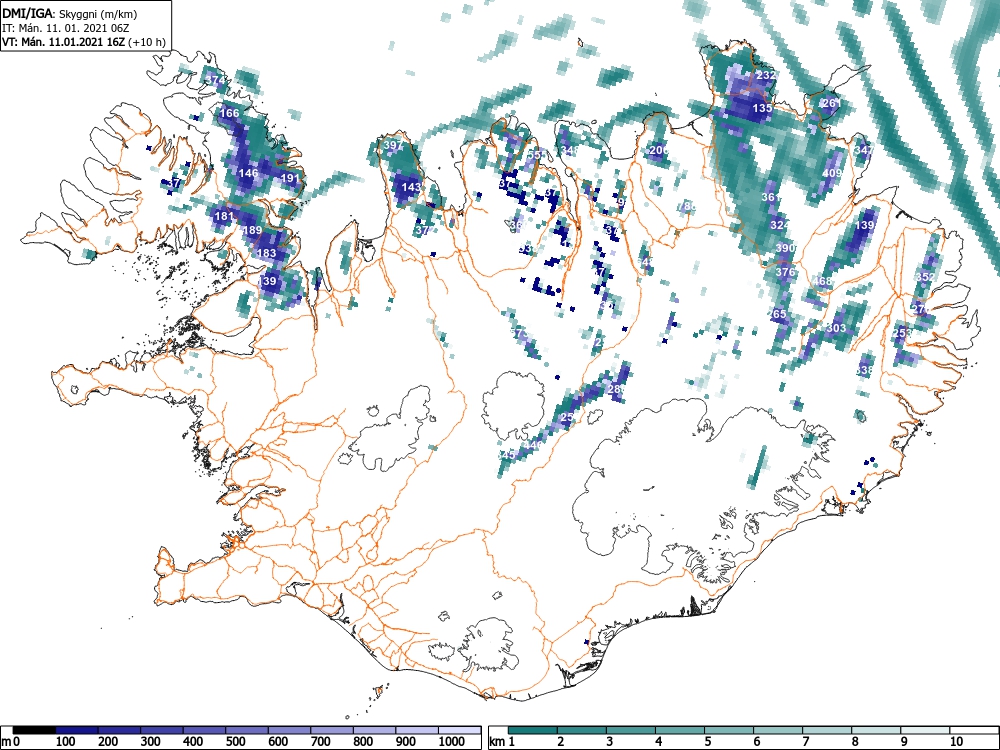Click the '352' visibility label
The width and height of the screenshot is (1000, 750).
click(x=924, y=277)
